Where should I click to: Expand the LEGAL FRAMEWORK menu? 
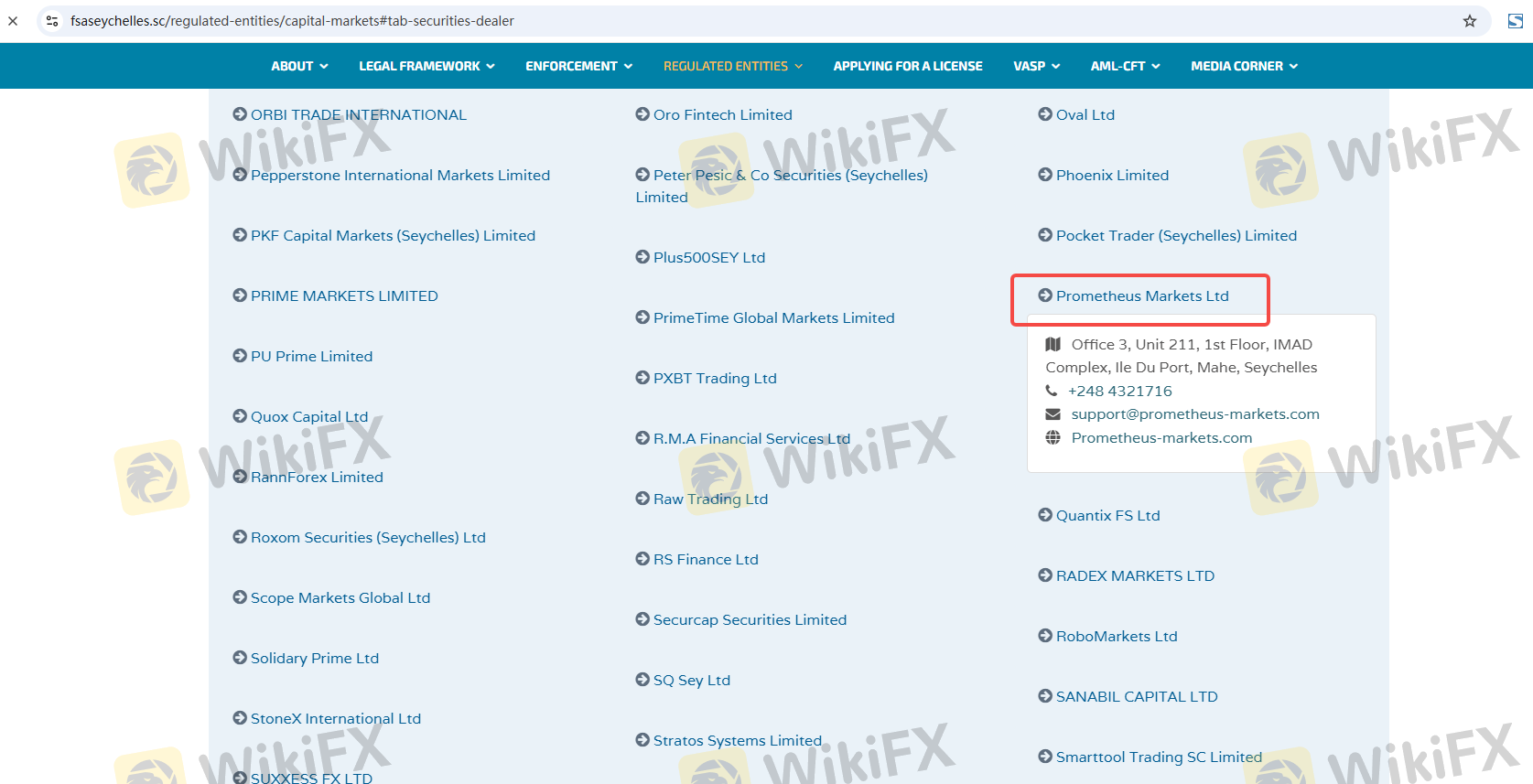click(426, 66)
